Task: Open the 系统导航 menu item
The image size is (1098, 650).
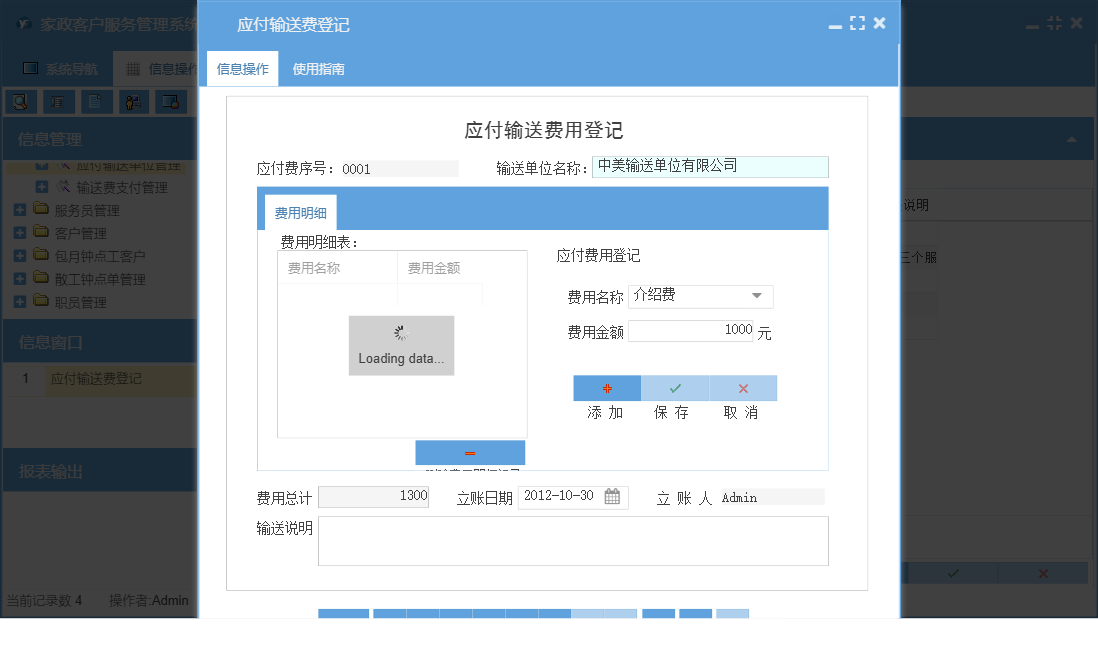Action: tap(59, 68)
